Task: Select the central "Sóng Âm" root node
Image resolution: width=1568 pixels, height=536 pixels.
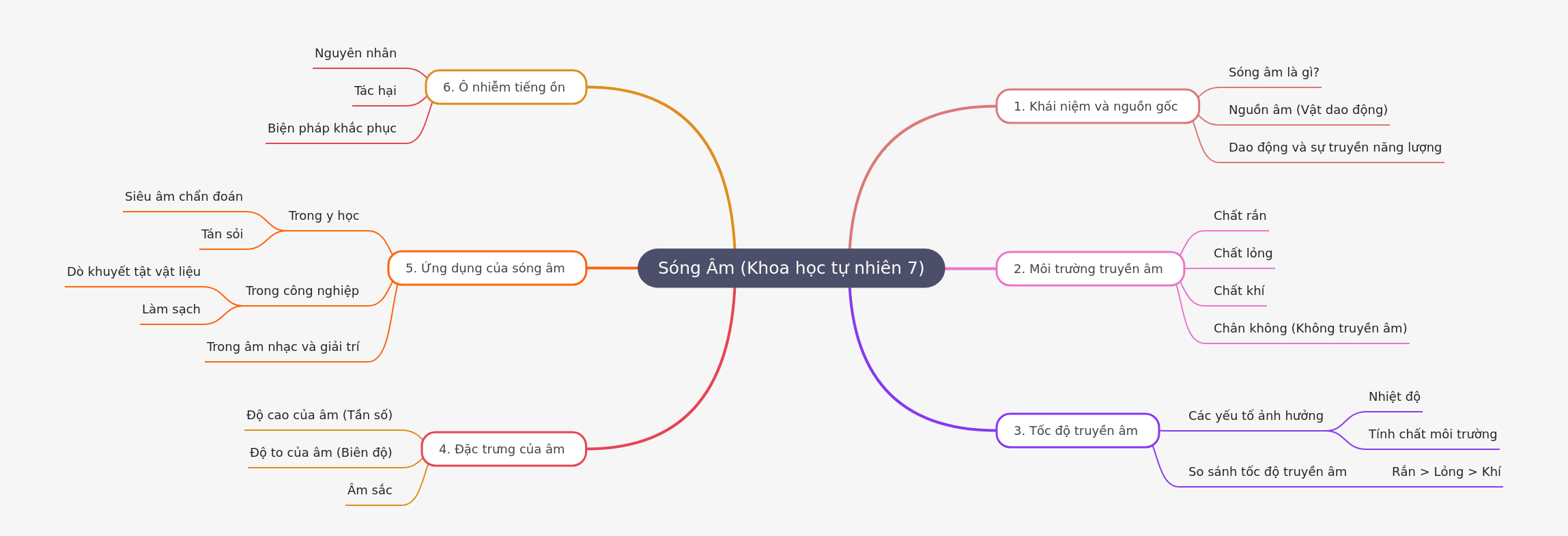Action: pyautogui.click(x=790, y=268)
